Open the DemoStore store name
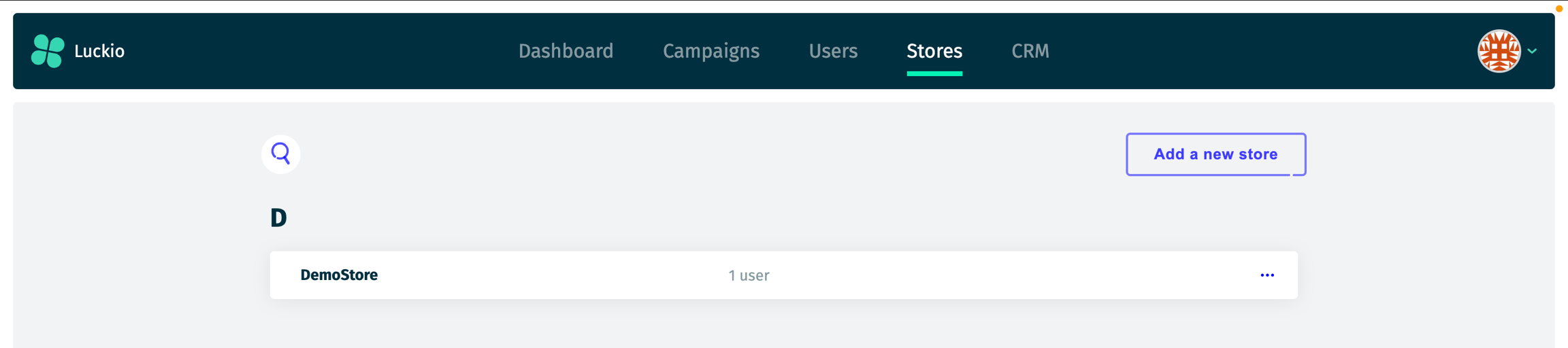Viewport: 1568px width, 348px height. 339,275
